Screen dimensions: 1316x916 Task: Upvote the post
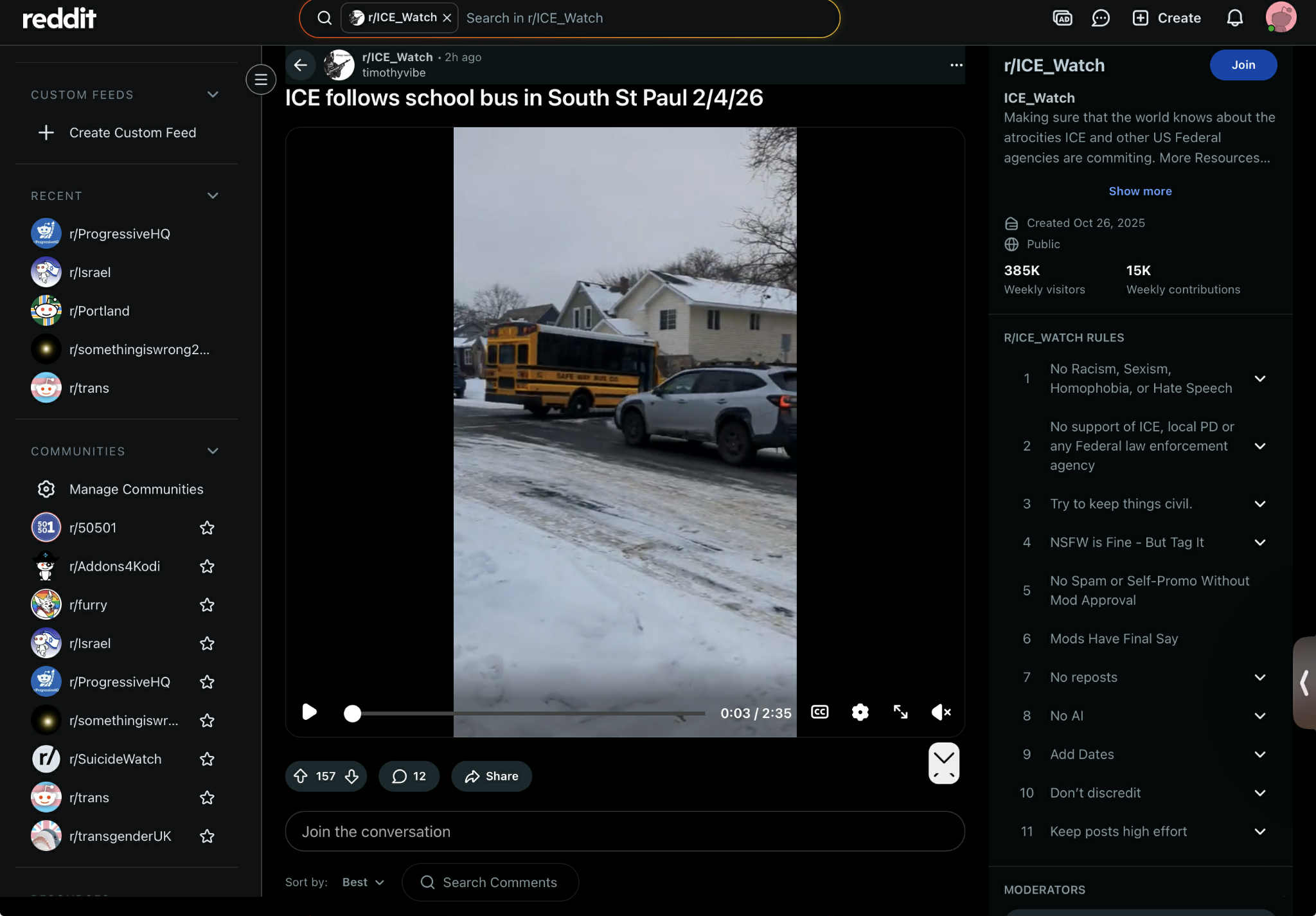301,777
